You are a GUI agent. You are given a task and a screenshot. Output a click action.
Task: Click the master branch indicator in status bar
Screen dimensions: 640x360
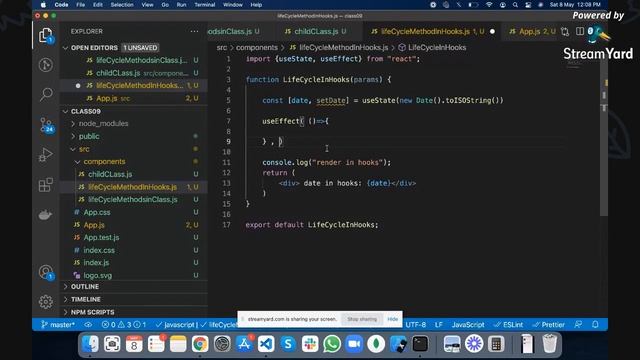point(58,325)
